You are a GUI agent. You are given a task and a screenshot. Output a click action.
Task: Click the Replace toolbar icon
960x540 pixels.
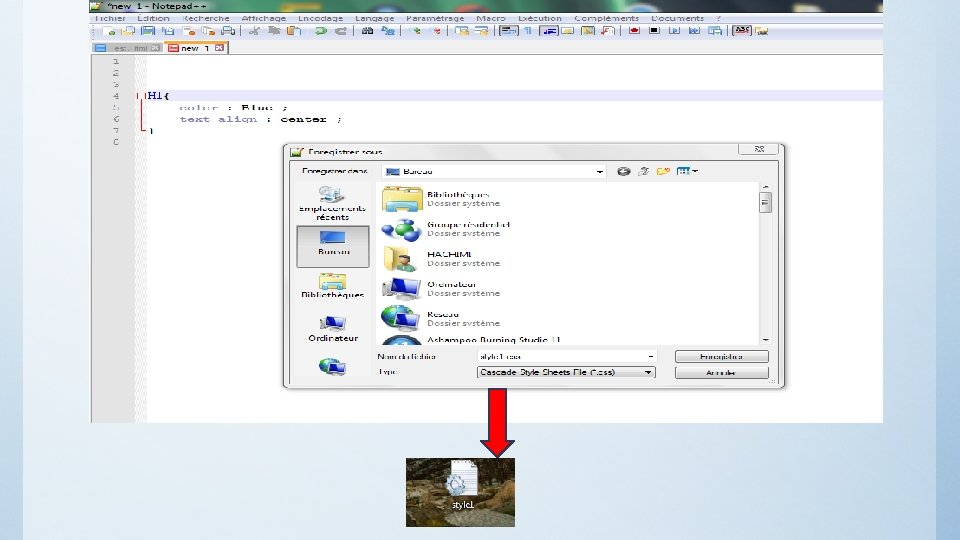click(388, 31)
